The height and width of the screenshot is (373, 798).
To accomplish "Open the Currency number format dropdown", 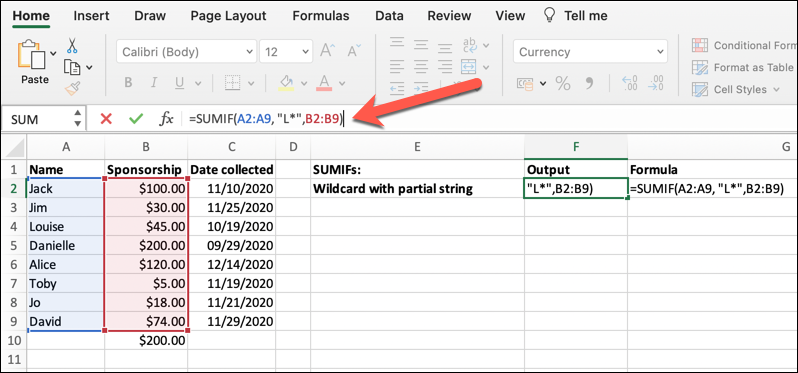I will tap(590, 52).
